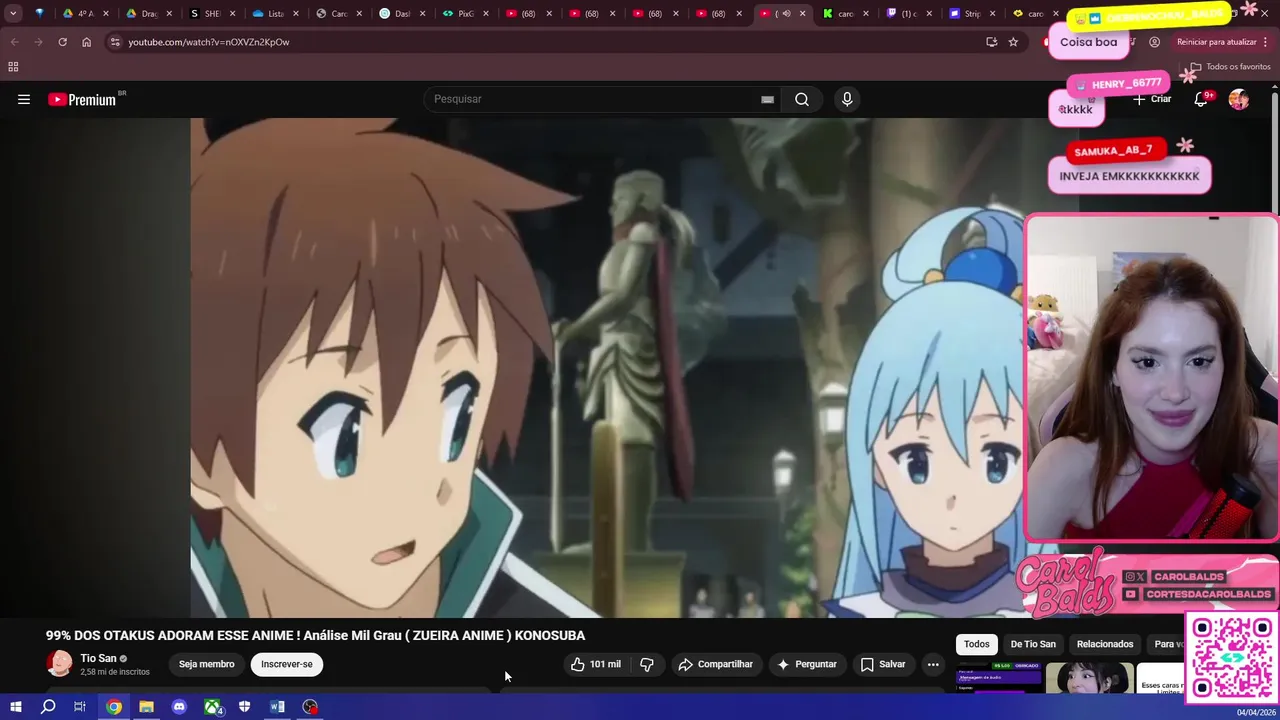Click the YouTube search magnifier button
The height and width of the screenshot is (720, 1280).
coord(802,99)
